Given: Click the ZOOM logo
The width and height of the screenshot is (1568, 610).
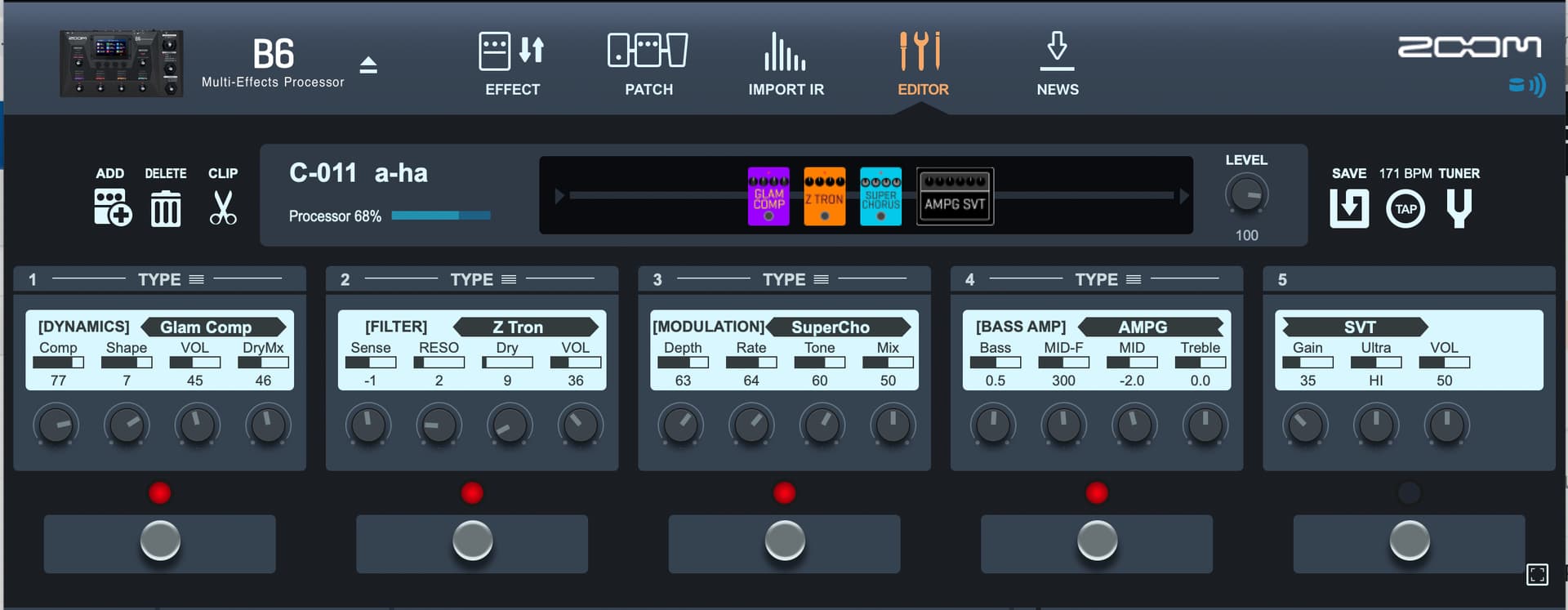Looking at the screenshot, I should click(x=1469, y=47).
